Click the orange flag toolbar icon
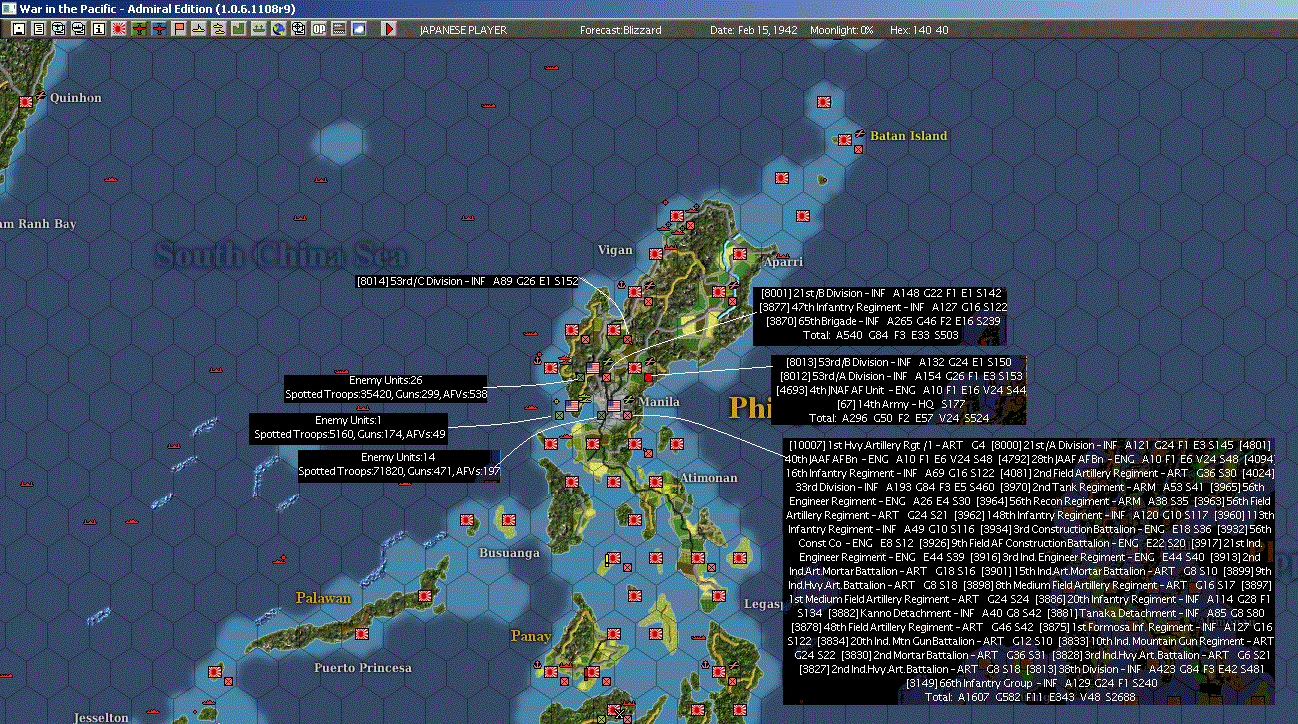 coord(179,29)
